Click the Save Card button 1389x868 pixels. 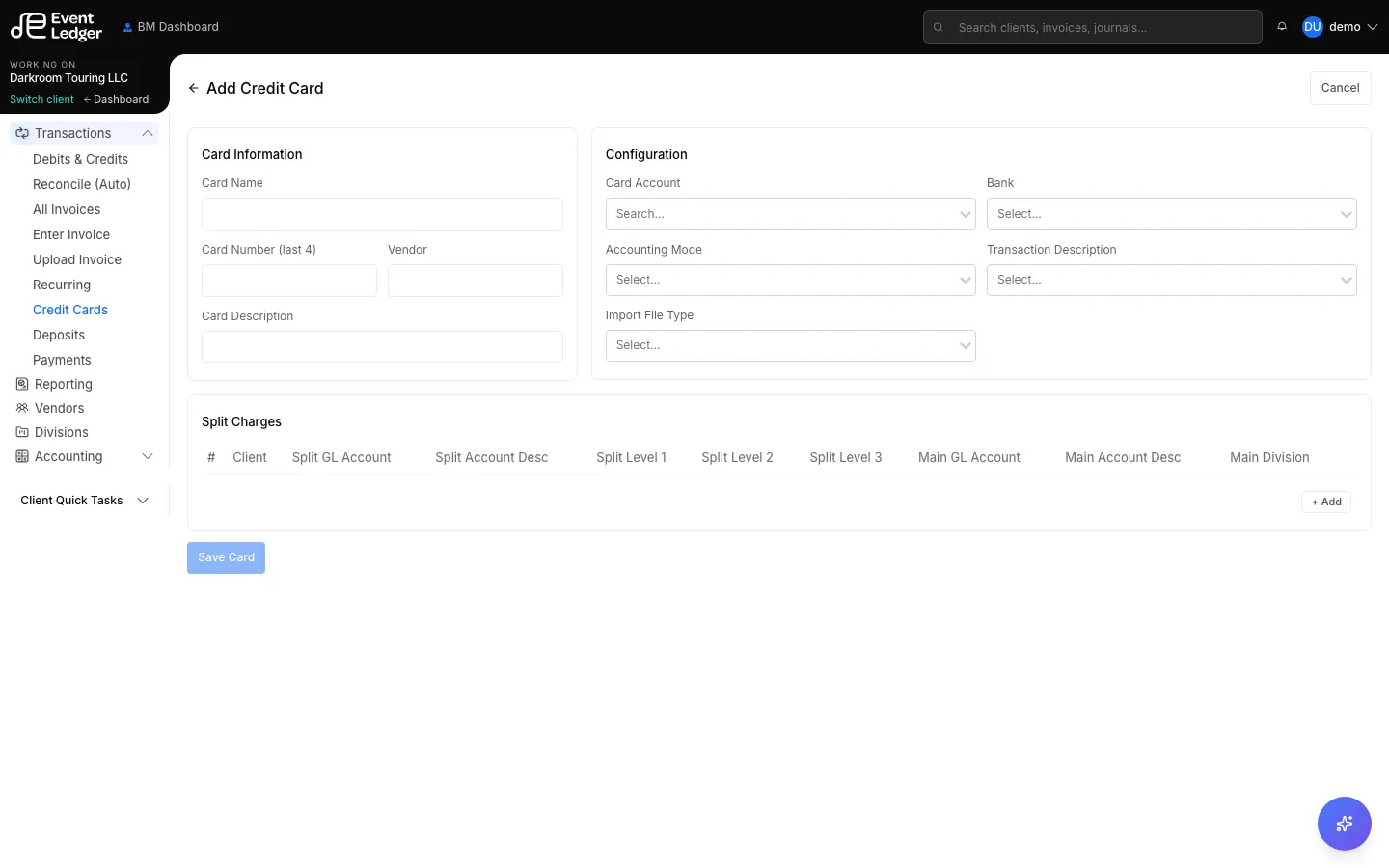click(x=226, y=557)
